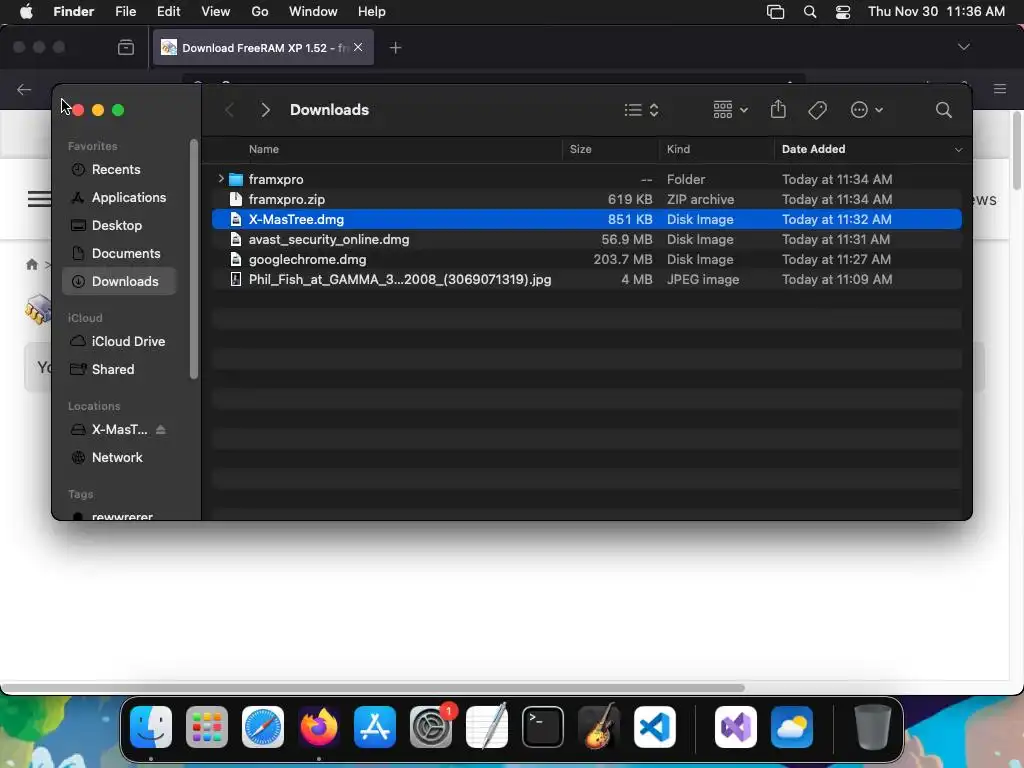Open Desktop in sidebar

coord(120,225)
